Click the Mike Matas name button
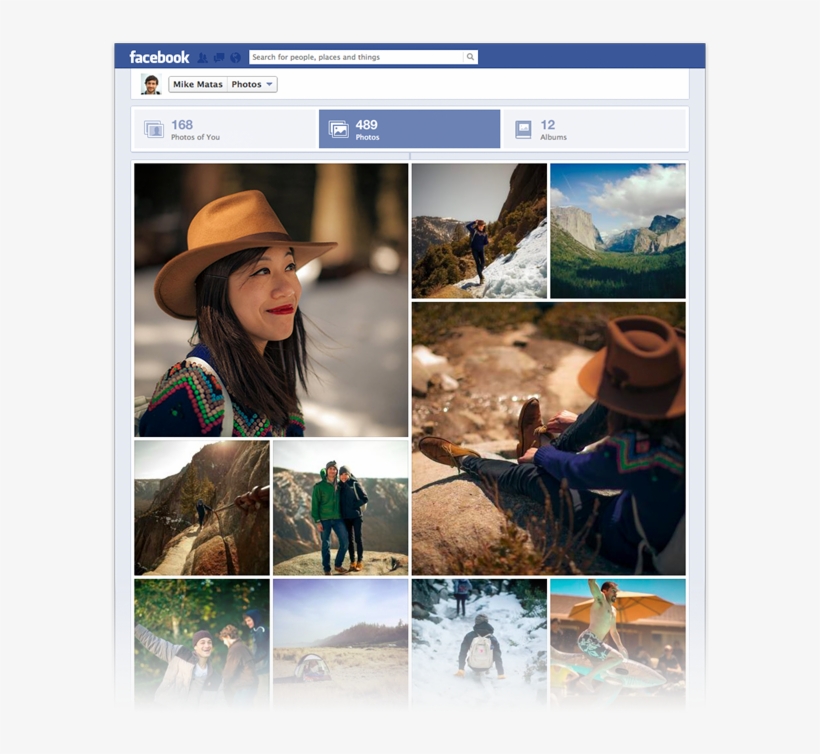The height and width of the screenshot is (754, 820). pos(198,85)
